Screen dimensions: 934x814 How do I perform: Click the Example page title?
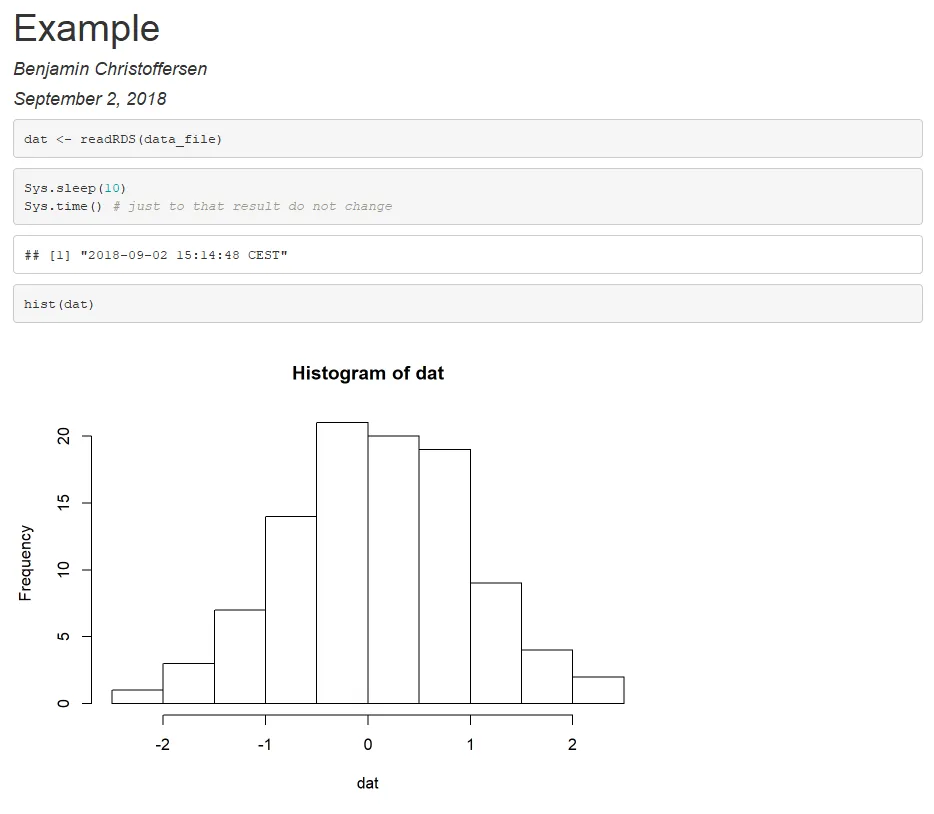coord(86,28)
